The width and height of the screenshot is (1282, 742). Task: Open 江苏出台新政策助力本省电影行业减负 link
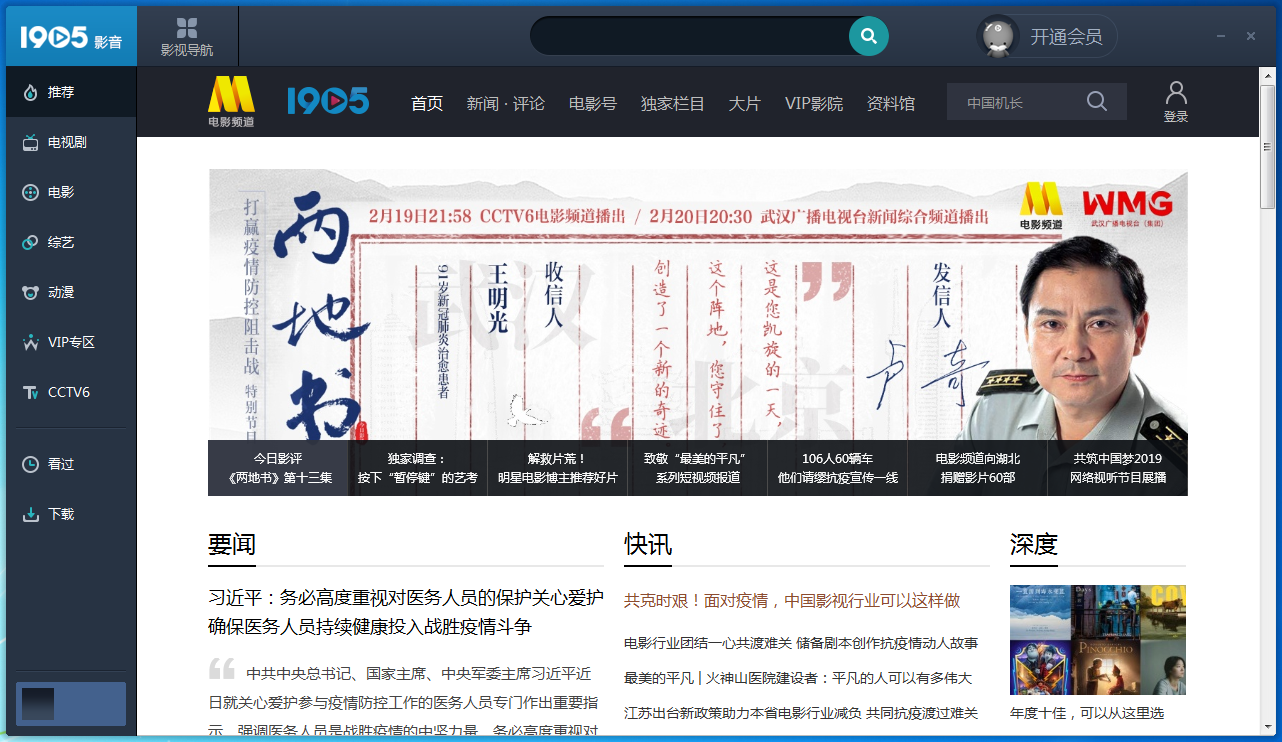(801, 713)
